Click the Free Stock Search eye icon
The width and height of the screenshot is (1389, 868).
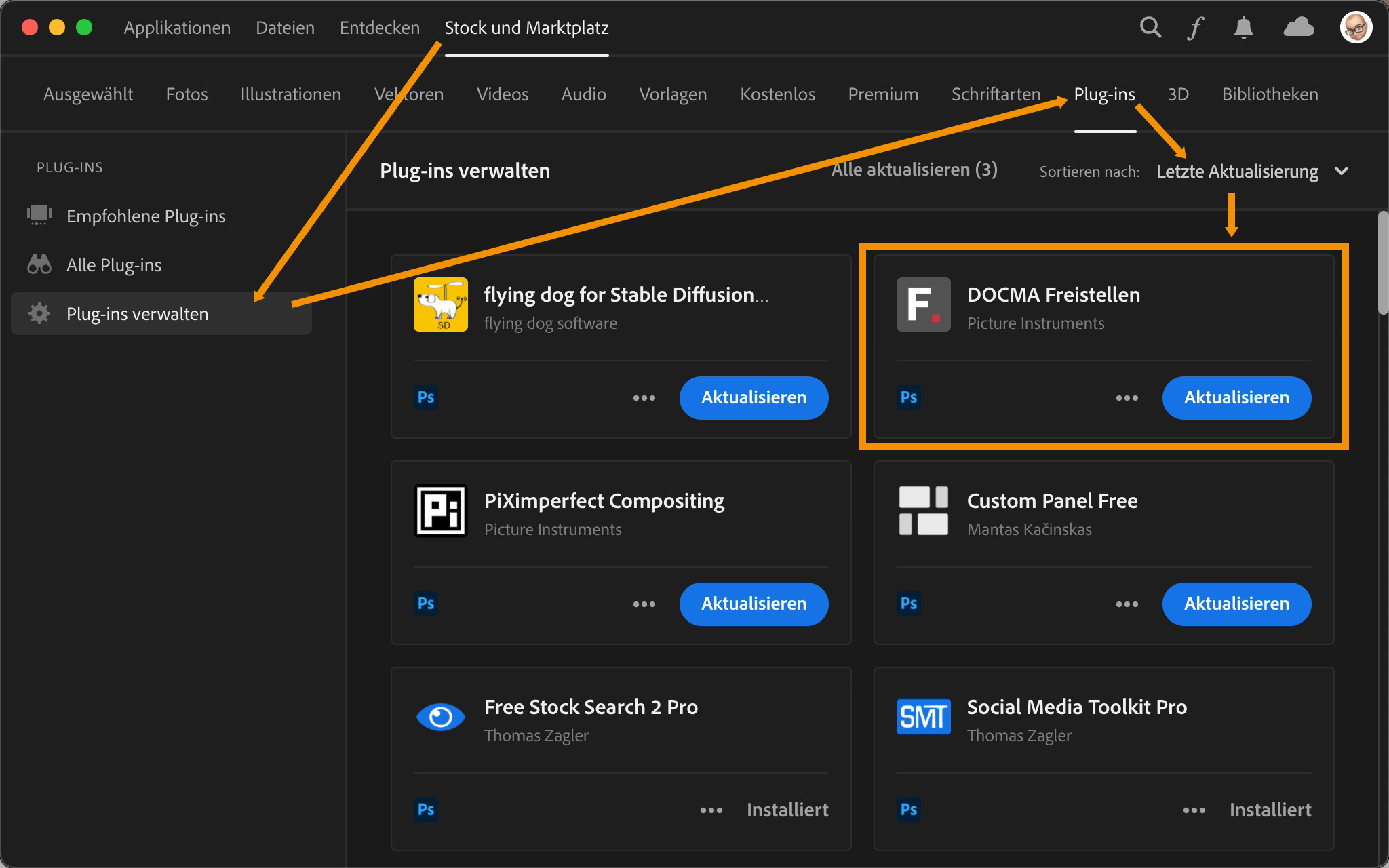coord(441,717)
